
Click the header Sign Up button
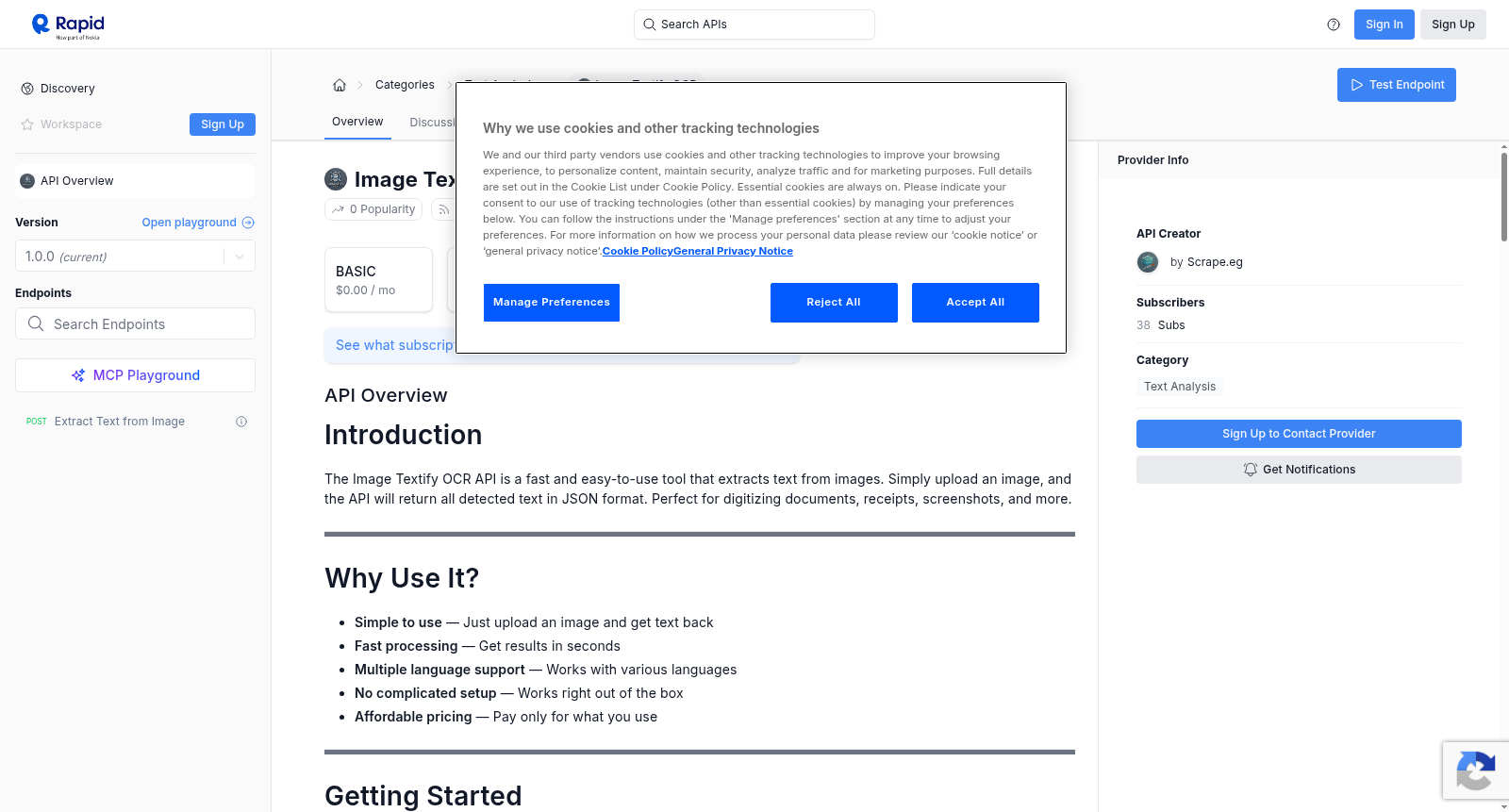click(x=1453, y=25)
